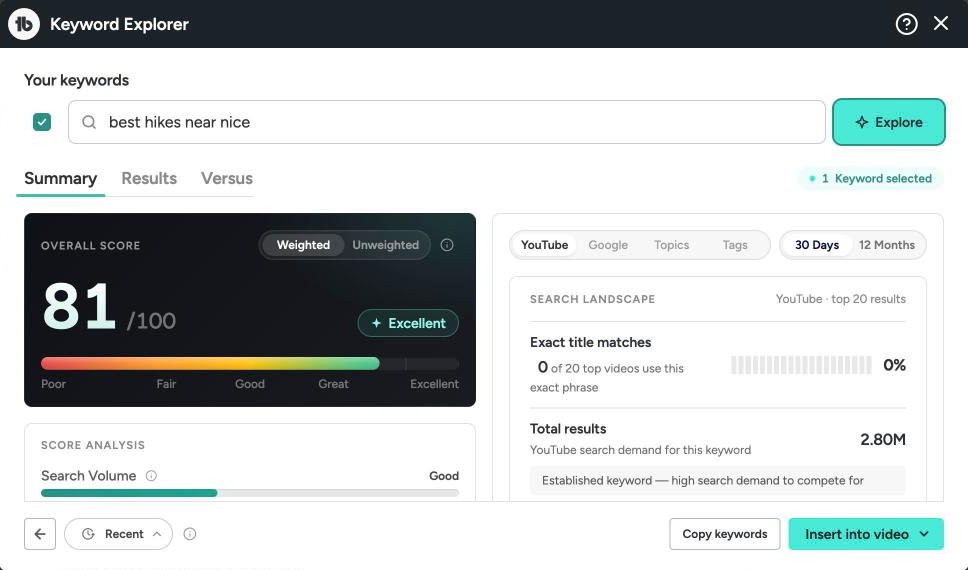This screenshot has width=968, height=570.
Task: Switch to the Summary tab
Action: point(60,178)
